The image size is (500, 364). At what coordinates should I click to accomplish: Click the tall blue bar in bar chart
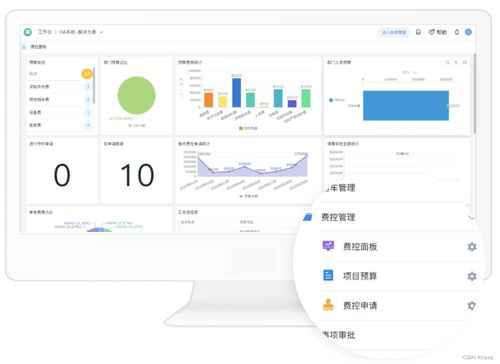[x=236, y=93]
